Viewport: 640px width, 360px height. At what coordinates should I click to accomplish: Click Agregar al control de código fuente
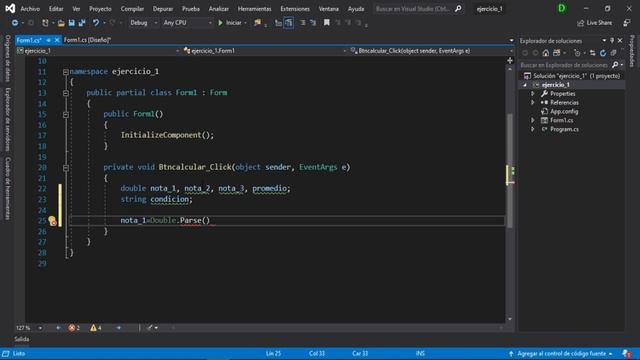561,353
